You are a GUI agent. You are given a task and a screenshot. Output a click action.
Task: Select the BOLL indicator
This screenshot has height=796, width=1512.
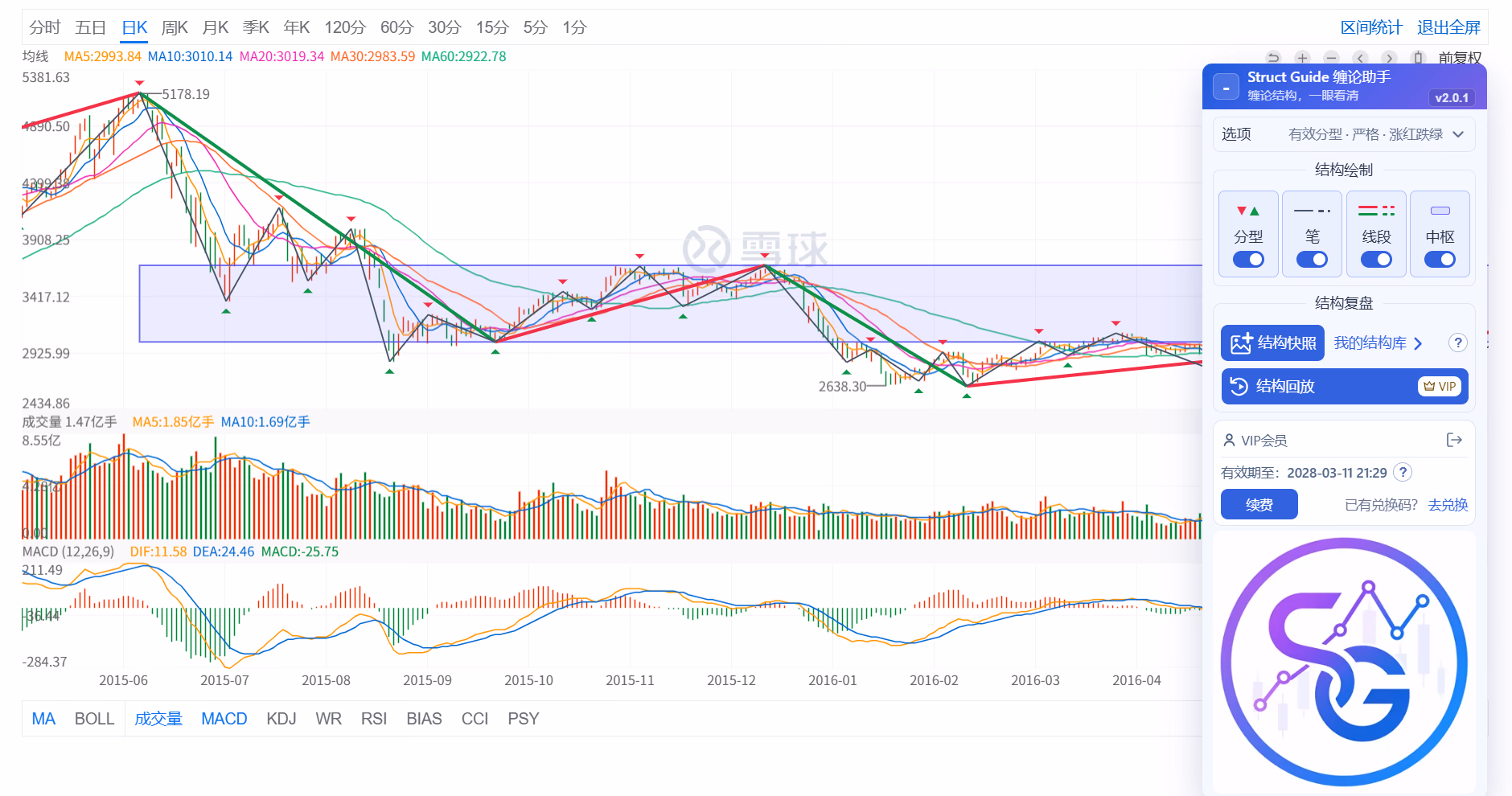click(95, 719)
